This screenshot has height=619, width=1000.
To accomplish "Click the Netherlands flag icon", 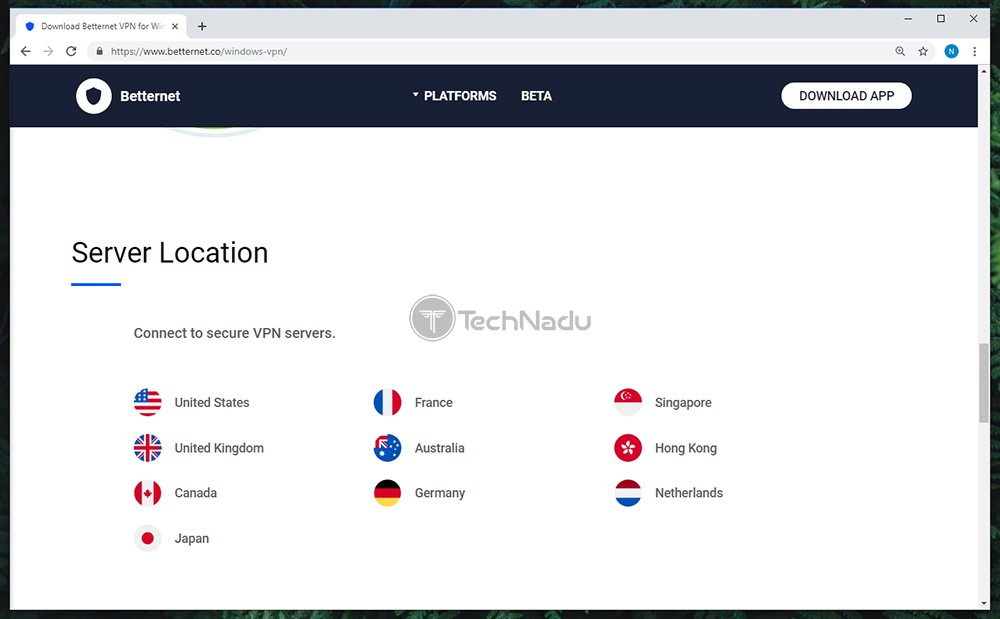I will (628, 493).
